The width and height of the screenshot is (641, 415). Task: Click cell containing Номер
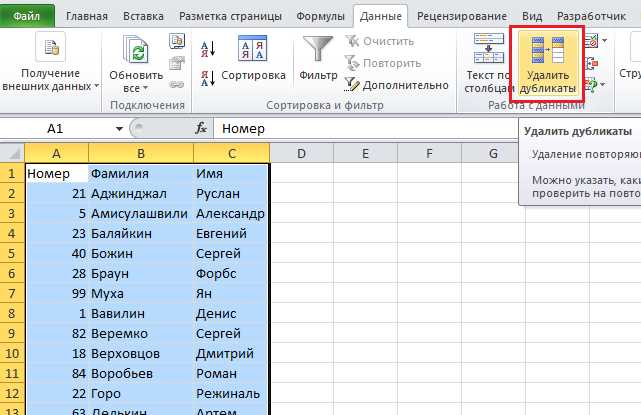[56, 173]
